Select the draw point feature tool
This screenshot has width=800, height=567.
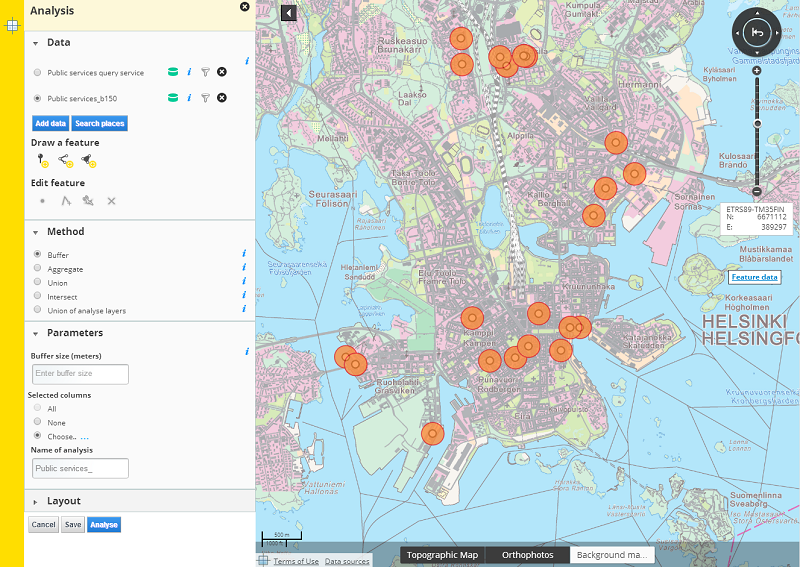click(x=42, y=160)
